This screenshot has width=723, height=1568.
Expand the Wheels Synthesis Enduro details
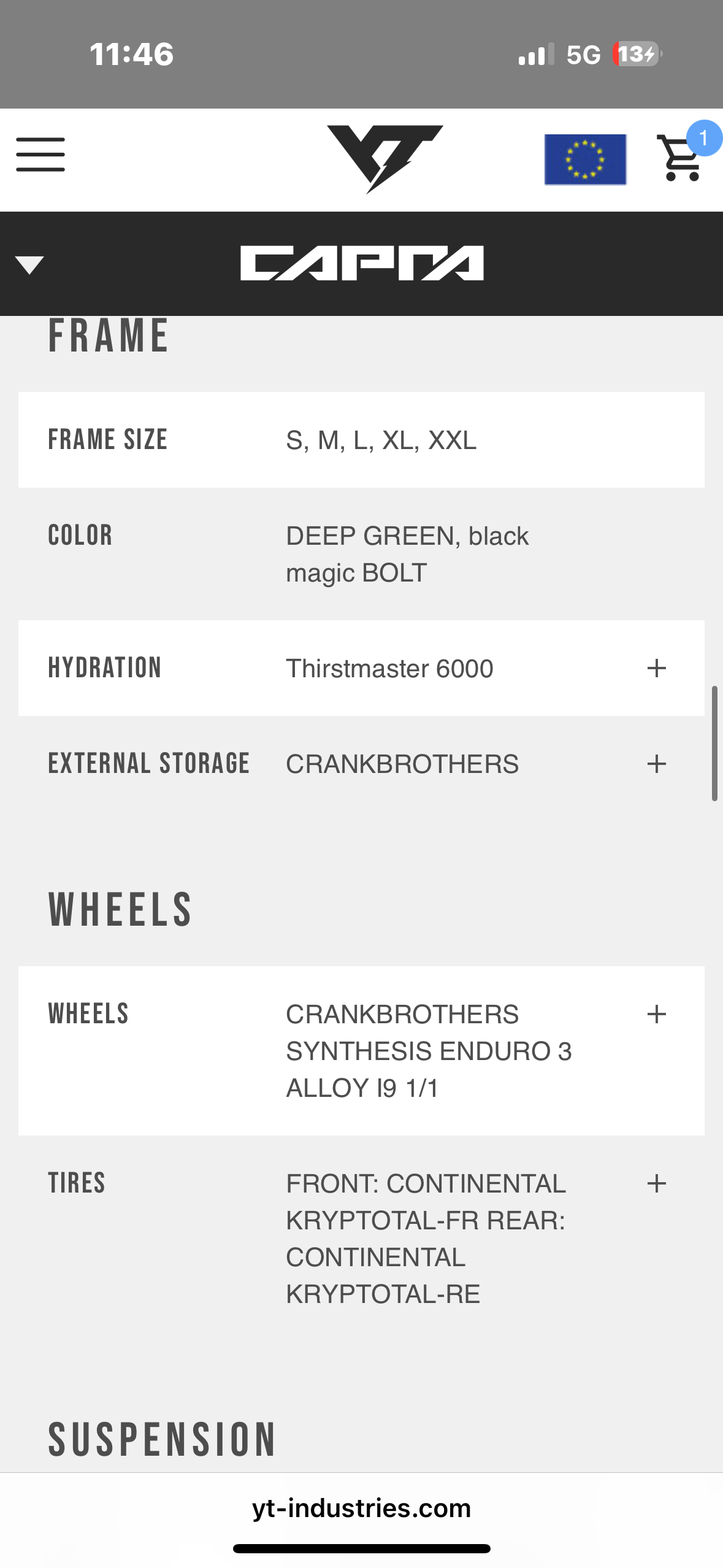click(656, 1014)
